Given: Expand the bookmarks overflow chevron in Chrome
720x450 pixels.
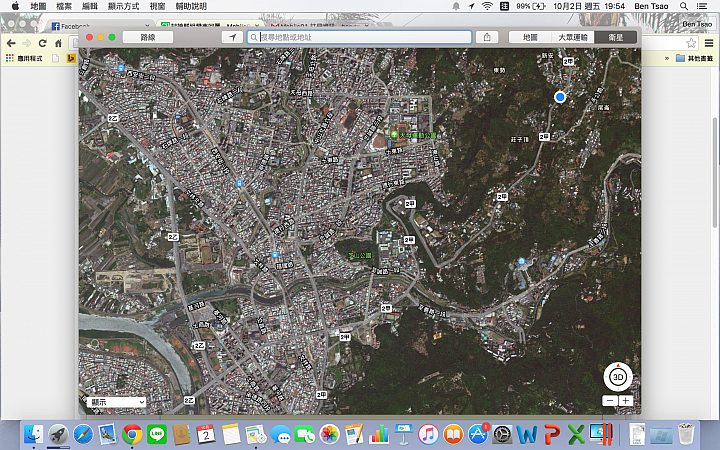Looking at the screenshot, I should click(x=666, y=58).
